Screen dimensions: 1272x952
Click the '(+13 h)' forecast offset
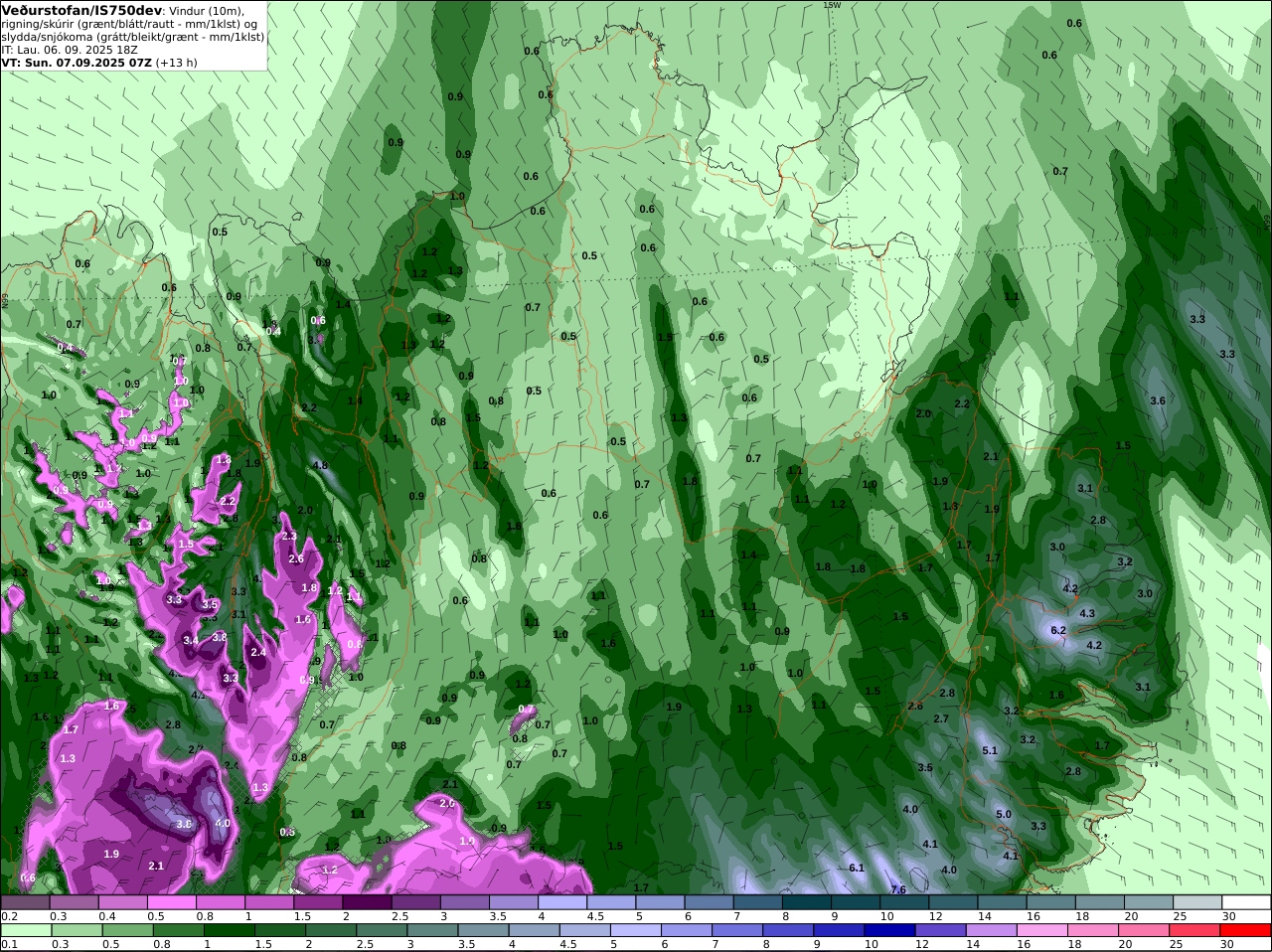pyautogui.click(x=177, y=63)
